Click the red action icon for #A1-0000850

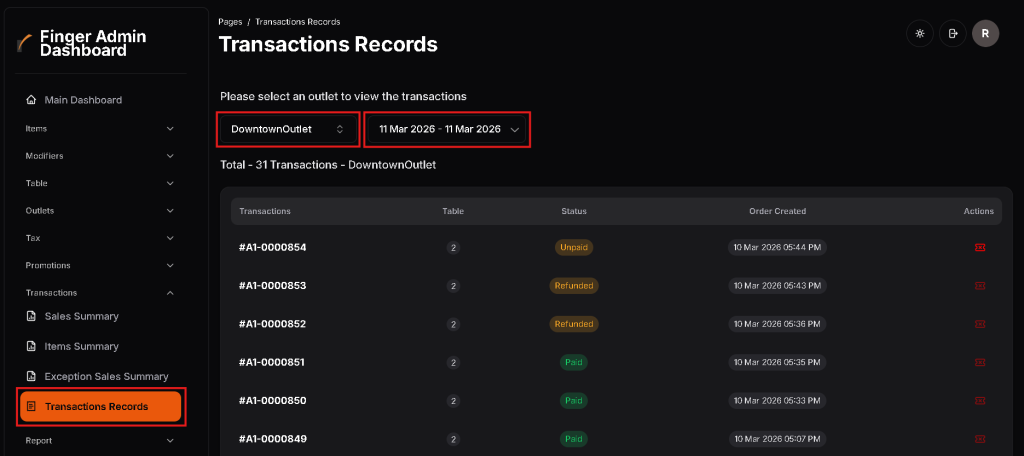979,401
